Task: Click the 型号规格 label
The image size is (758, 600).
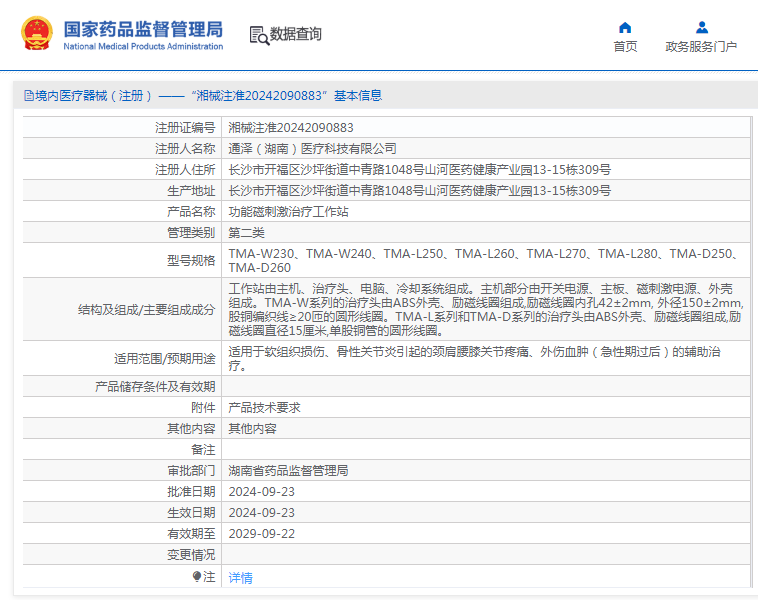Action: (191, 261)
